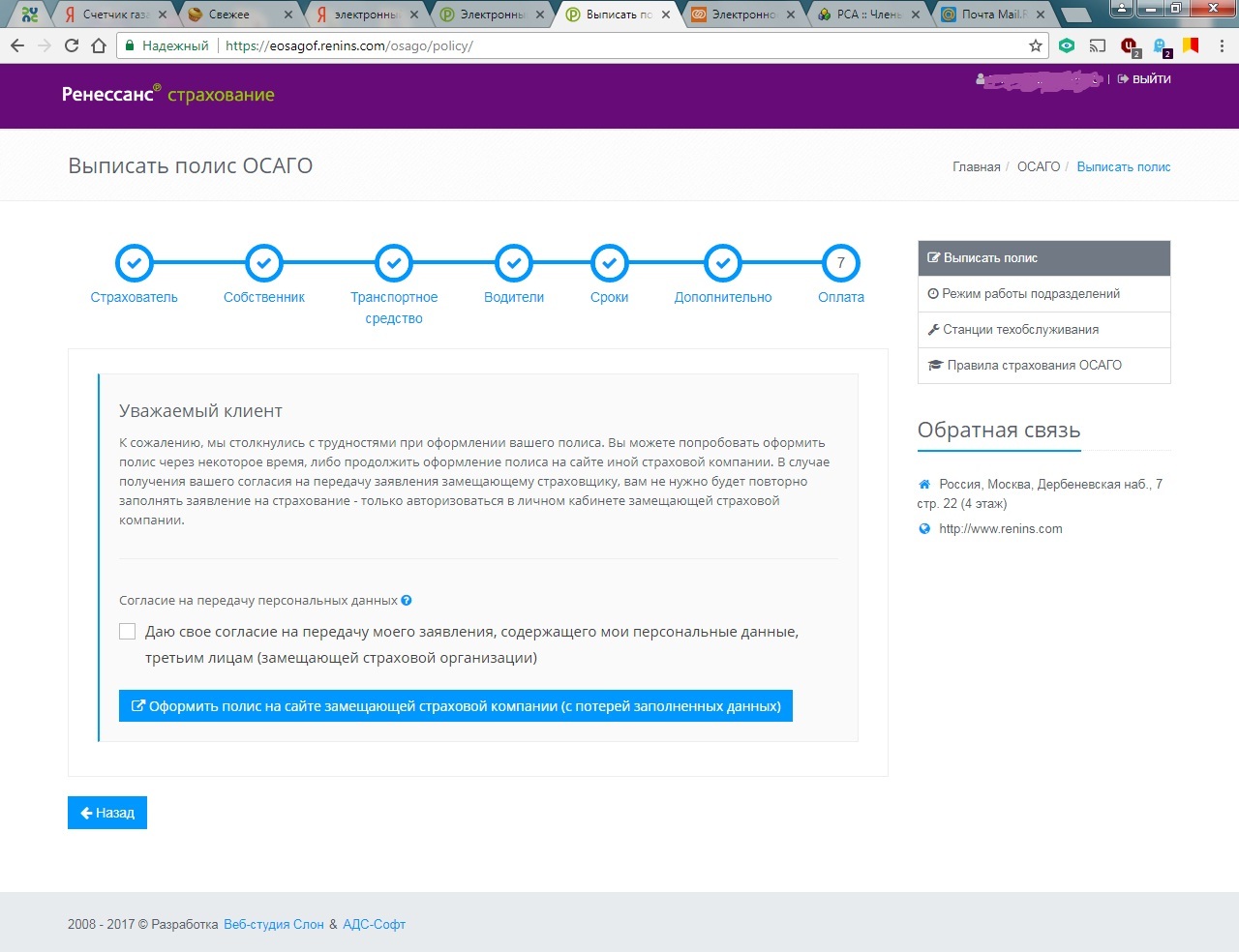Image resolution: width=1239 pixels, height=952 pixels.
Task: Click step 7 Оплата circle
Action: click(x=841, y=262)
